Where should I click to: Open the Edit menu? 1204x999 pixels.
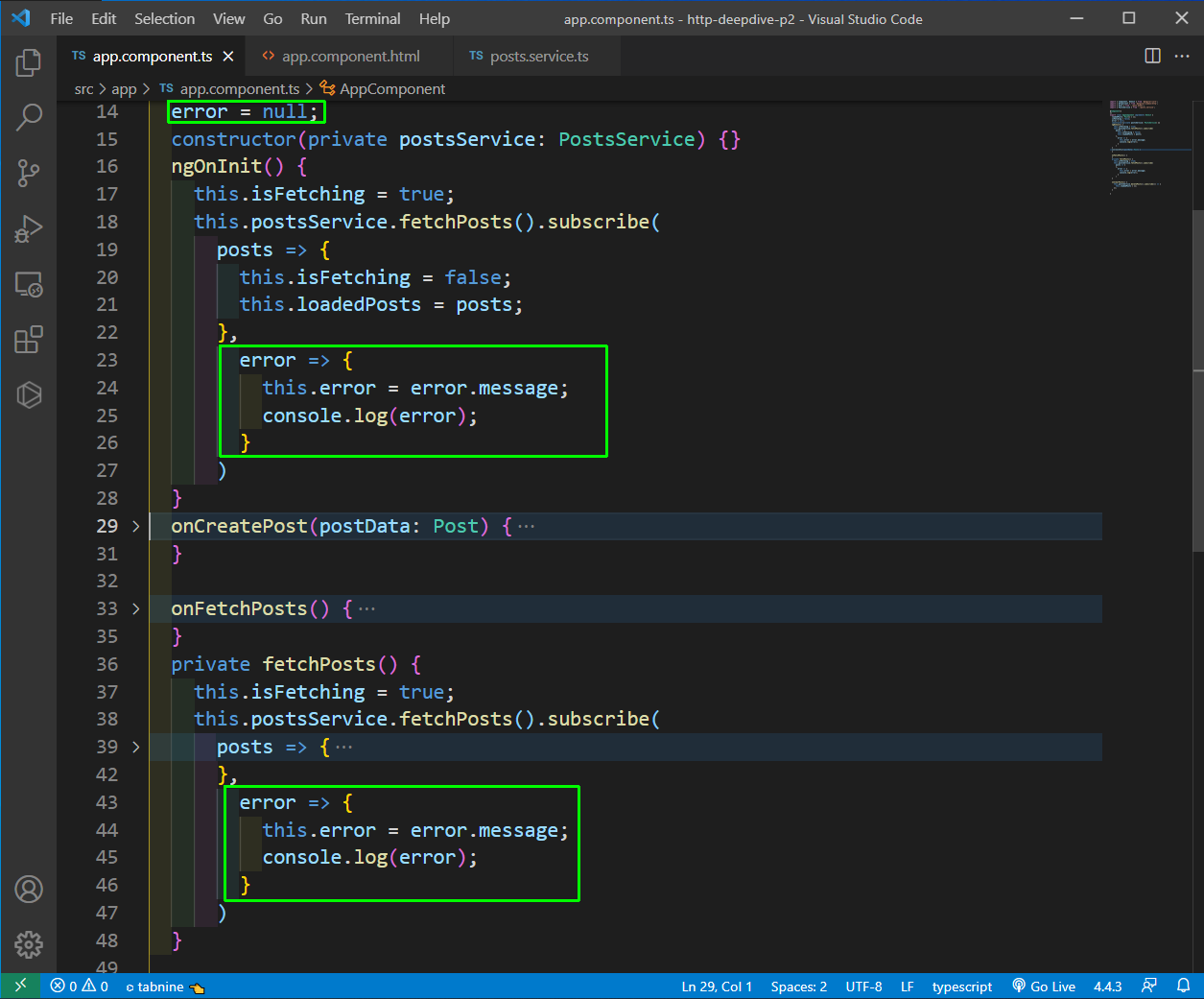104,18
